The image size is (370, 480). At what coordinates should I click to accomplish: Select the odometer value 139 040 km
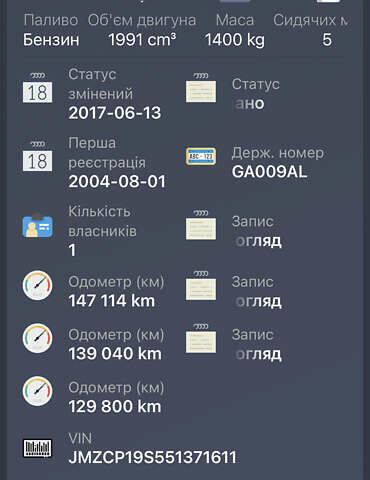pos(115,354)
